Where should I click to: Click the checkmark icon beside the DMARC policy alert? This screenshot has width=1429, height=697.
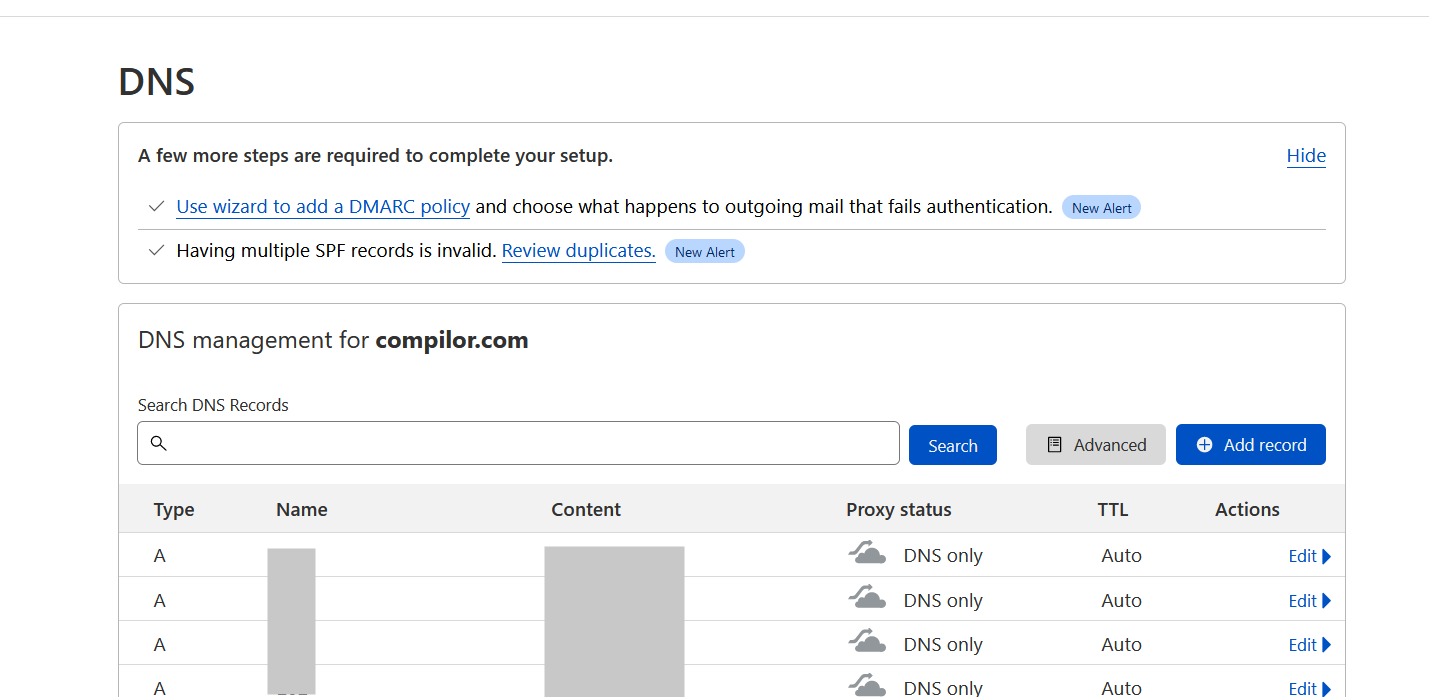pos(156,207)
